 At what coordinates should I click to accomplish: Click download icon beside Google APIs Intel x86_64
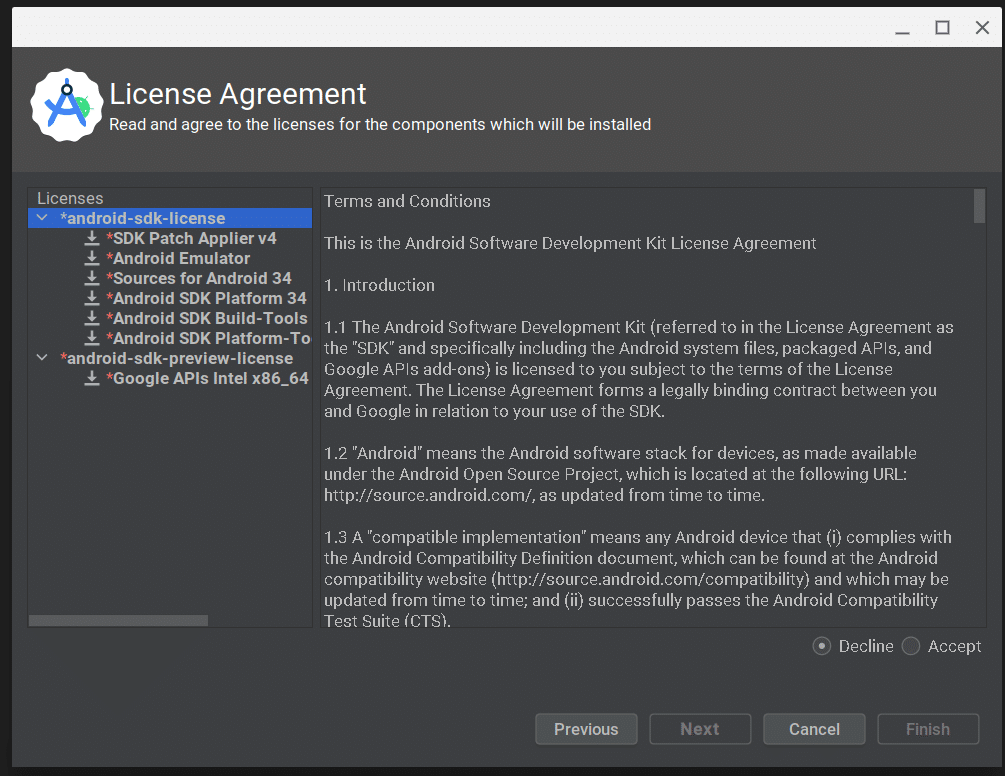[92, 378]
